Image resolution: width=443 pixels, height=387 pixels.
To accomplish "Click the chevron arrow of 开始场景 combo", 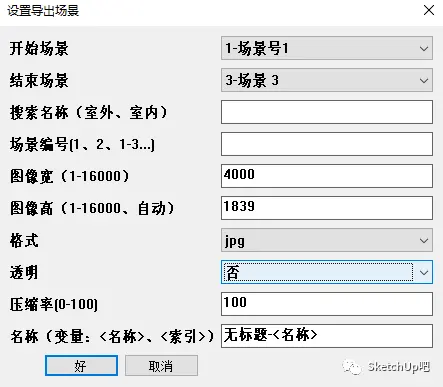I will pyautogui.click(x=424, y=49).
